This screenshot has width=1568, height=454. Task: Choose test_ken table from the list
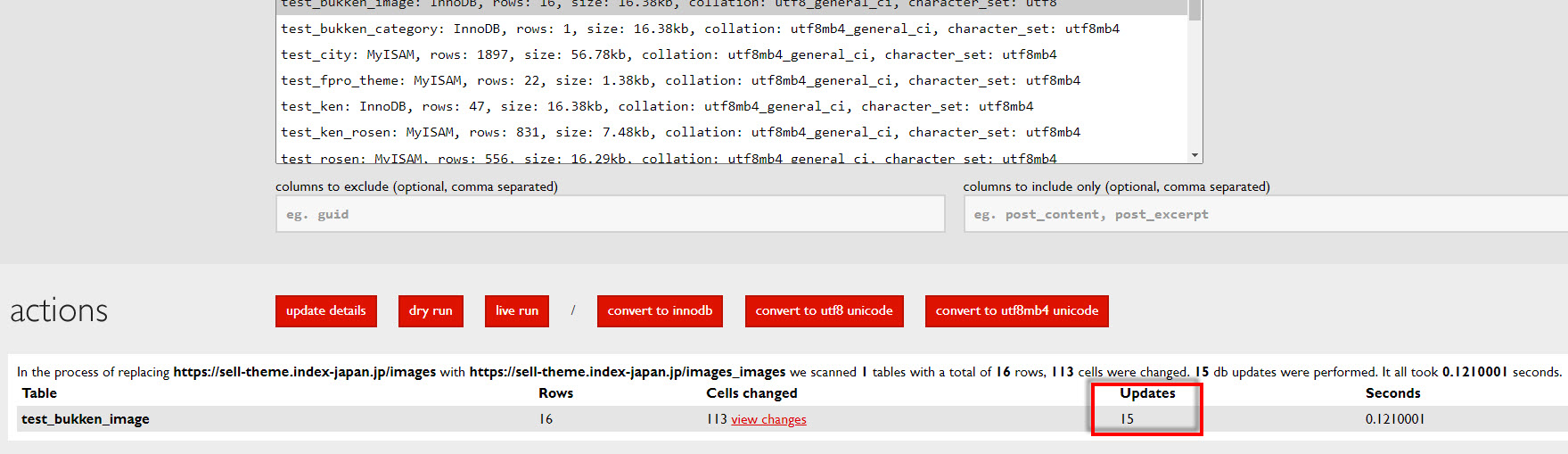pos(657,106)
